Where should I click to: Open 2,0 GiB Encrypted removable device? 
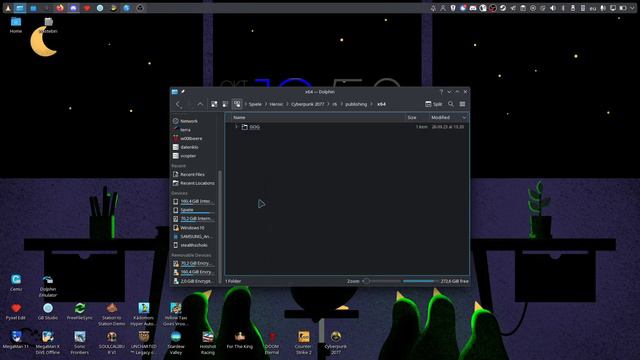193,281
